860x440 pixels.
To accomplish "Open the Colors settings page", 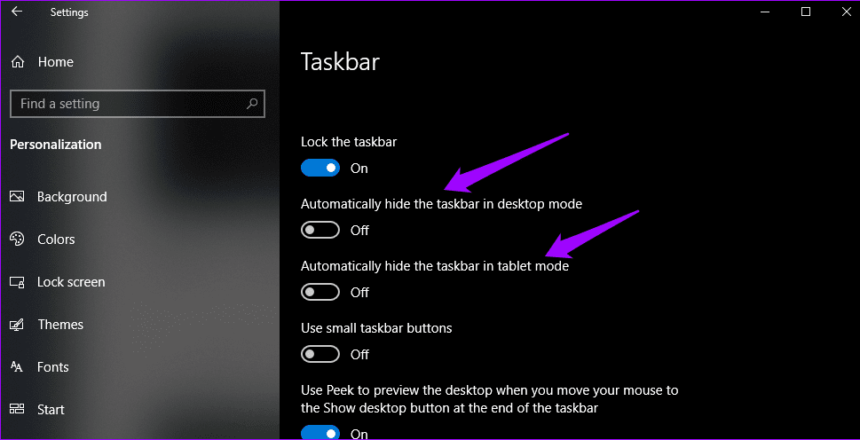I will click(x=56, y=239).
